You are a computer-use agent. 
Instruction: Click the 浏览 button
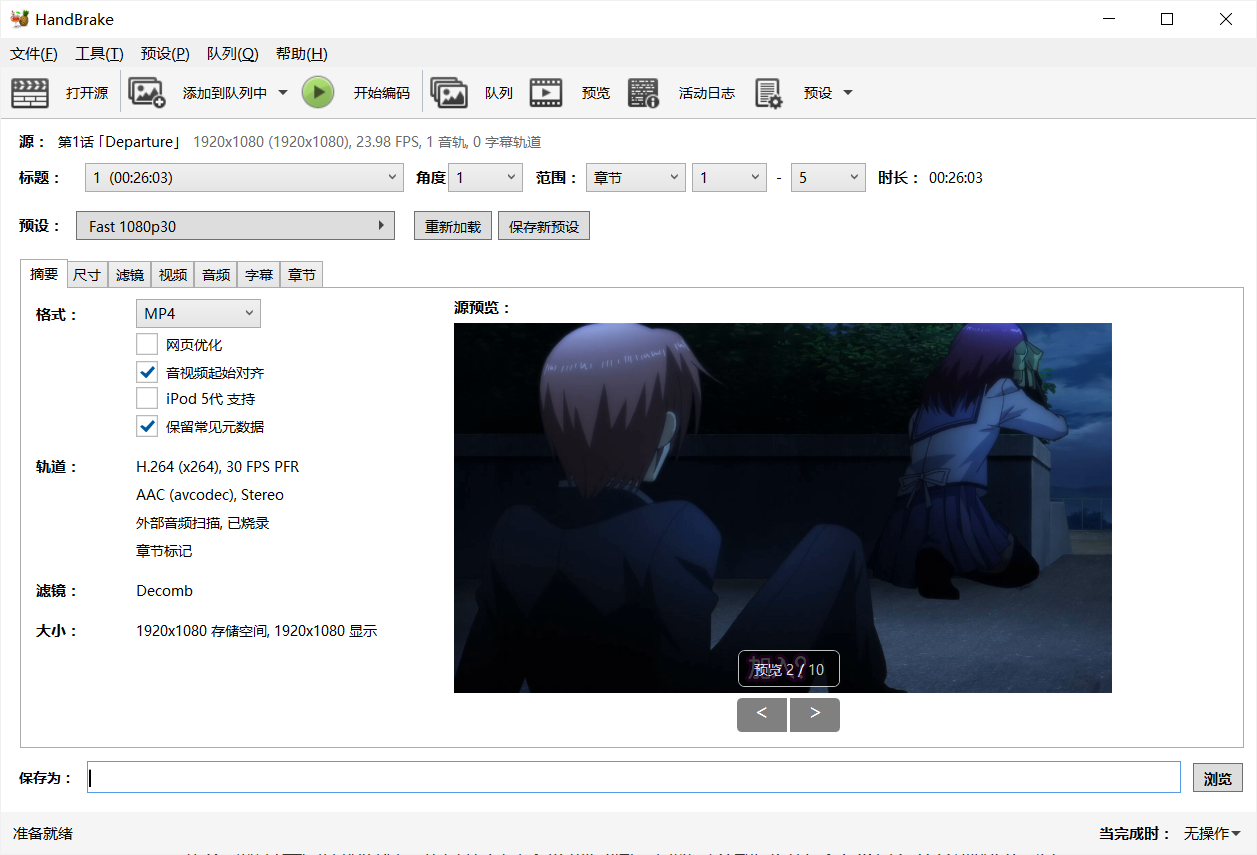pos(1218,778)
